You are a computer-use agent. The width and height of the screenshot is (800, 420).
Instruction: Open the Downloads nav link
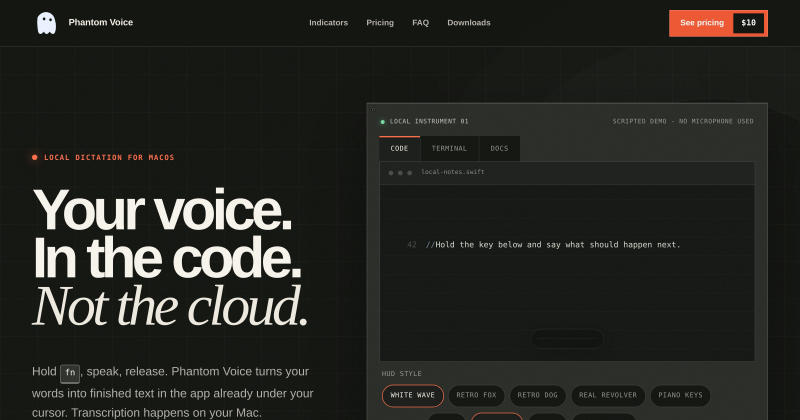[x=469, y=23]
